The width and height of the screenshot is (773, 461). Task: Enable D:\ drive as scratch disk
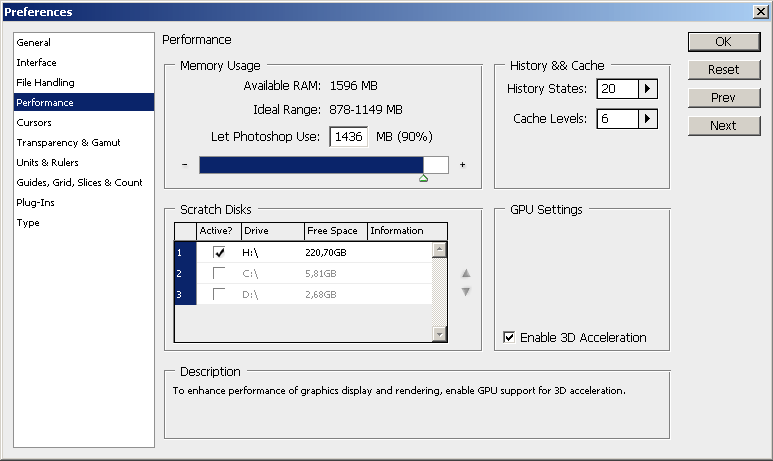click(x=219, y=294)
